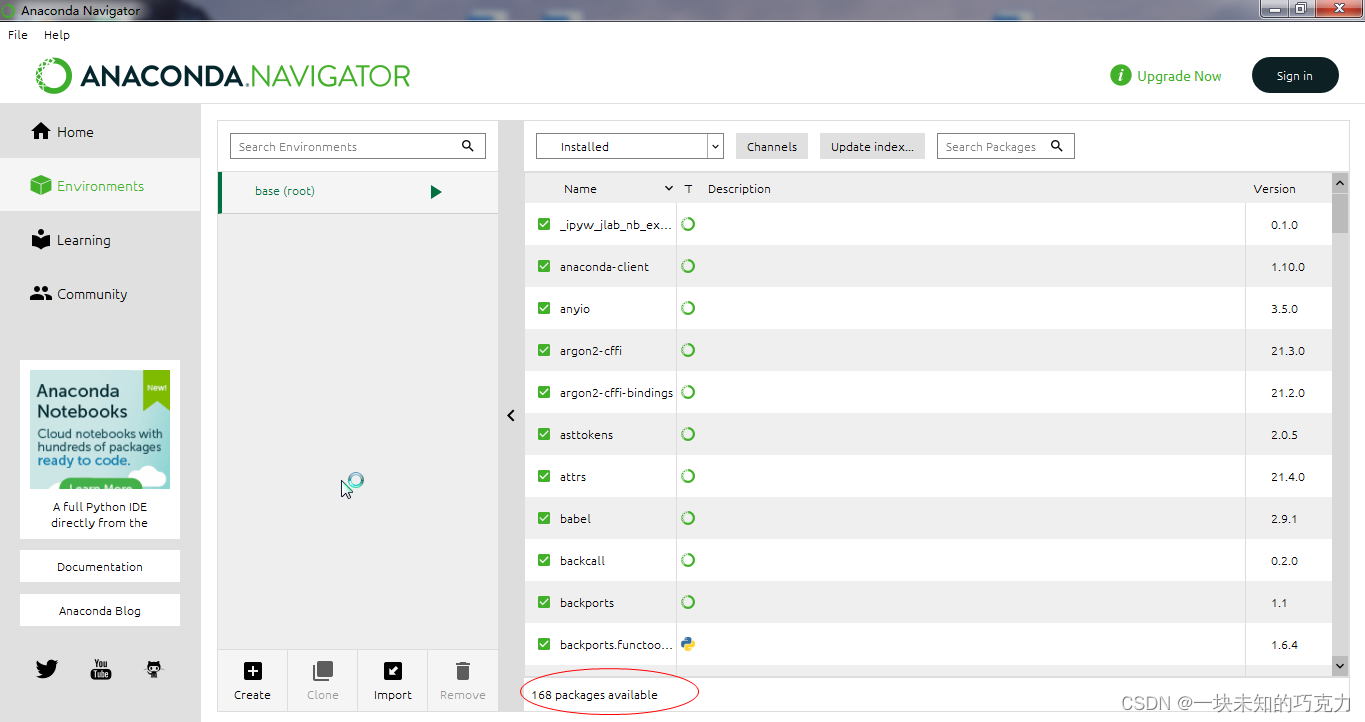Click the Python type icon for backports.functoo...
Image resolution: width=1365 pixels, height=722 pixels.
coord(688,644)
